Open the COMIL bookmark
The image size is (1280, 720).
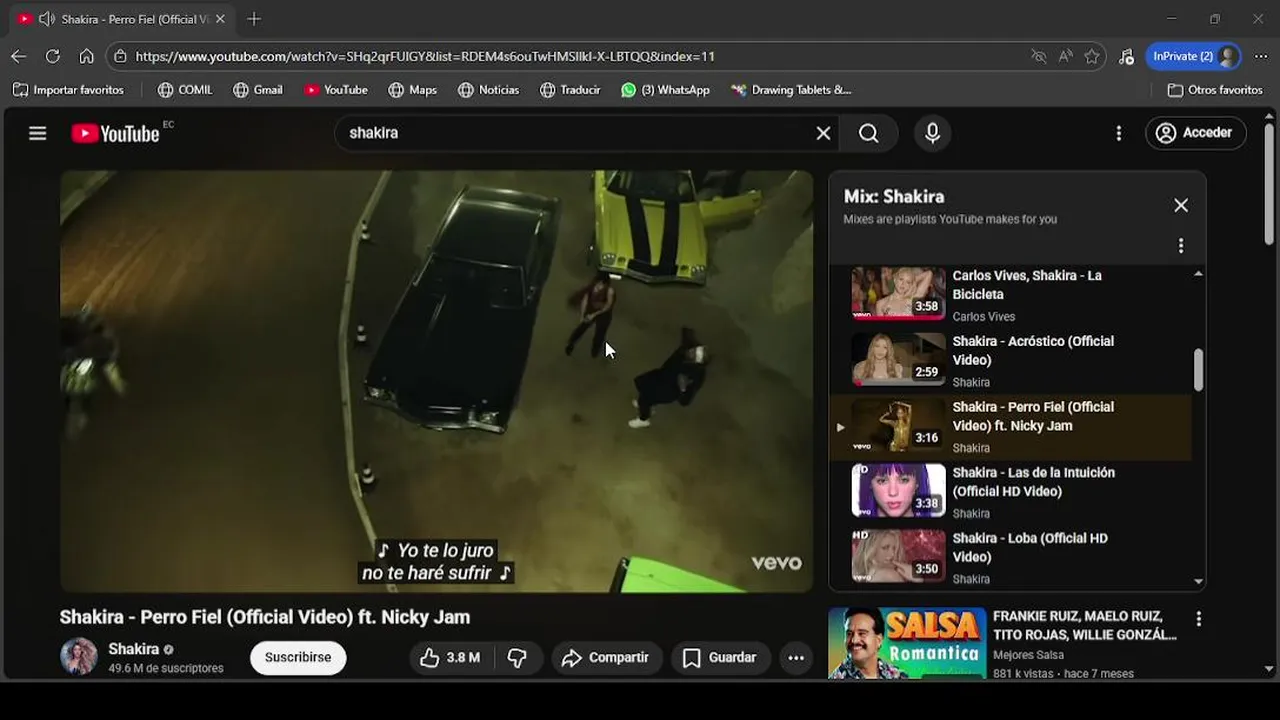click(185, 90)
